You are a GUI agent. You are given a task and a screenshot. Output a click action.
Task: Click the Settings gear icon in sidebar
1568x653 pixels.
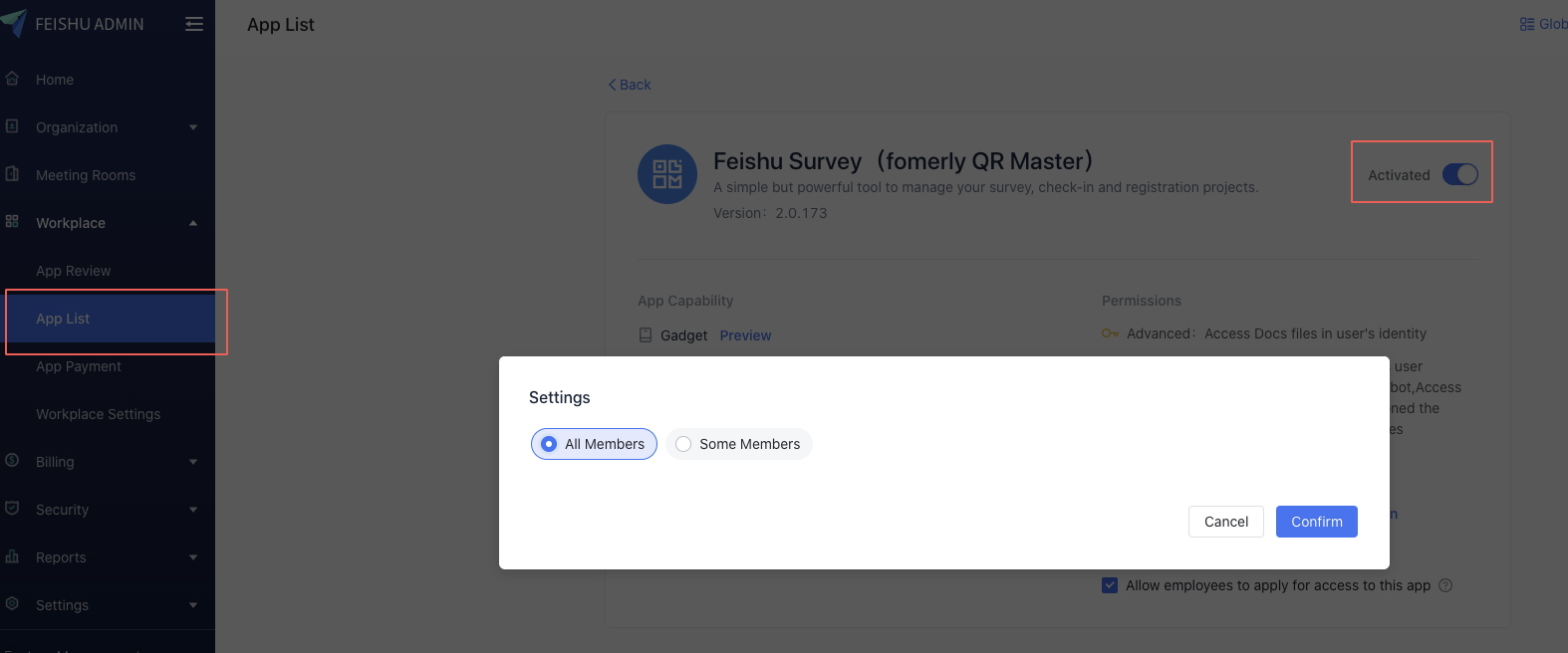click(12, 604)
